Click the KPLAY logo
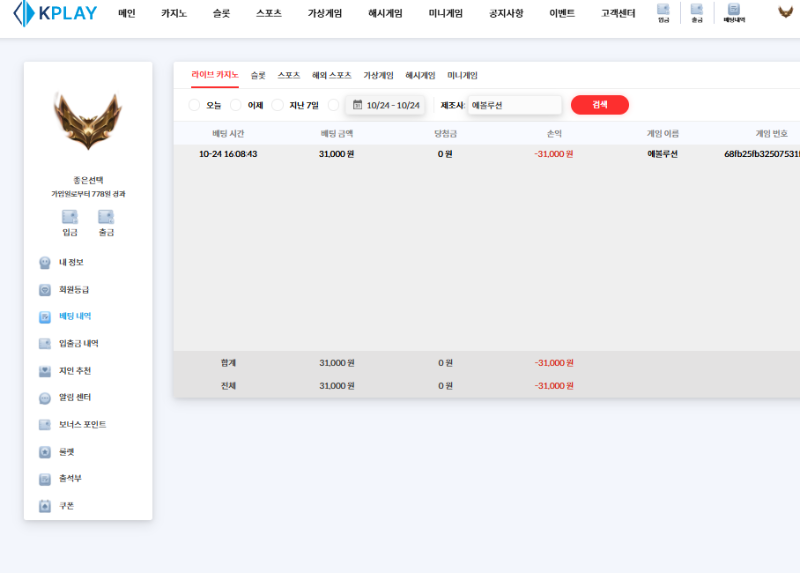Viewport: 800px width, 573px height. pos(55,14)
